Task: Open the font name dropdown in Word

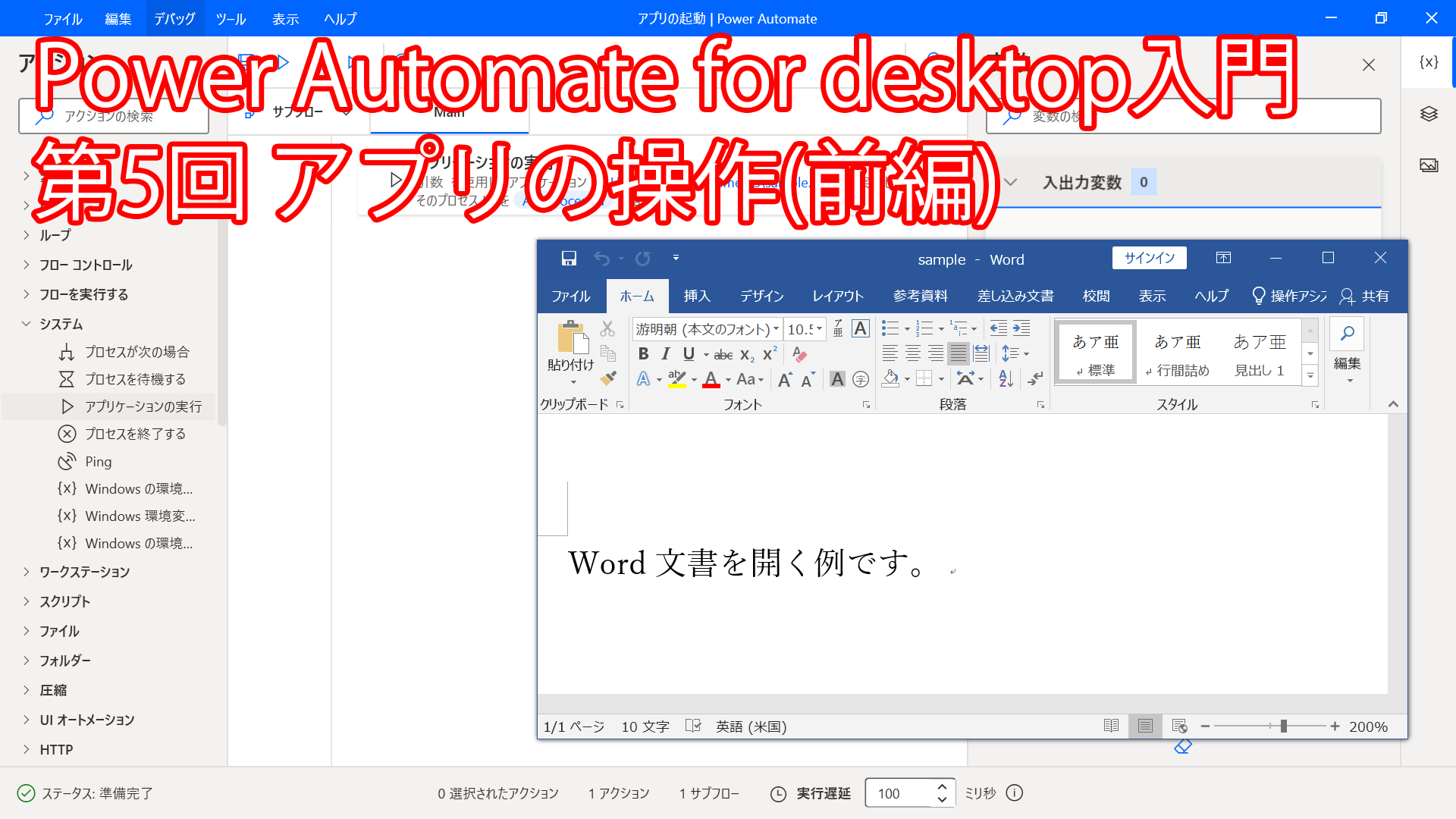Action: (776, 329)
